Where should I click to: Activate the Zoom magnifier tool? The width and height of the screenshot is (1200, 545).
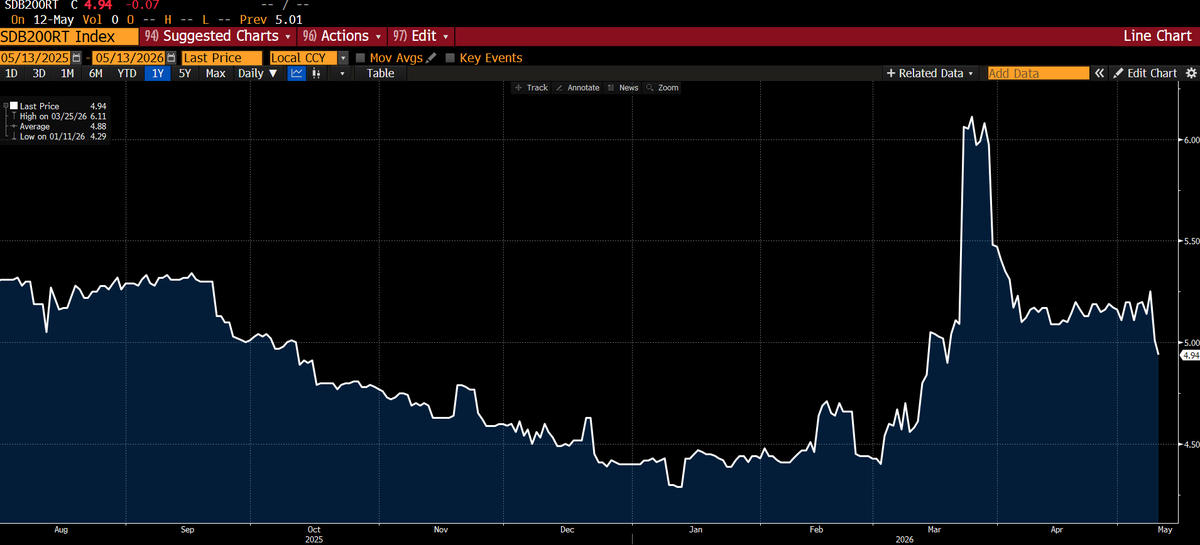pos(662,88)
